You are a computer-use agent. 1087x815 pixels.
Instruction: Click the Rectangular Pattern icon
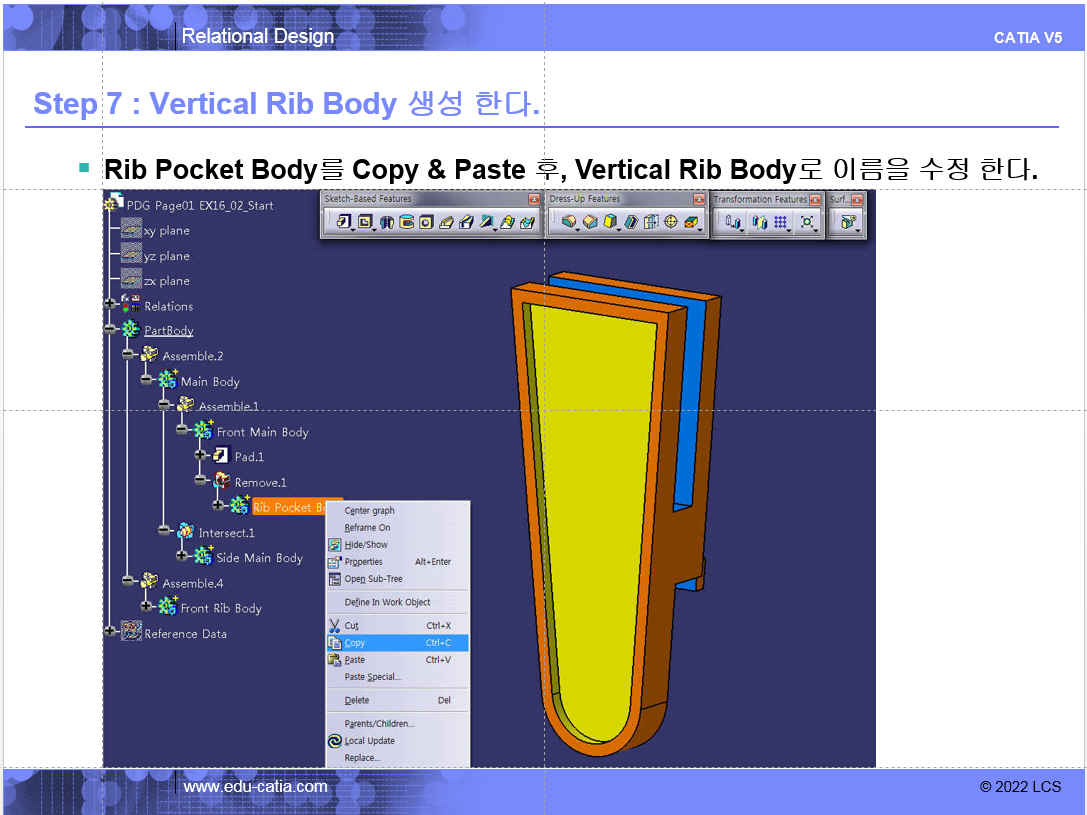[781, 222]
